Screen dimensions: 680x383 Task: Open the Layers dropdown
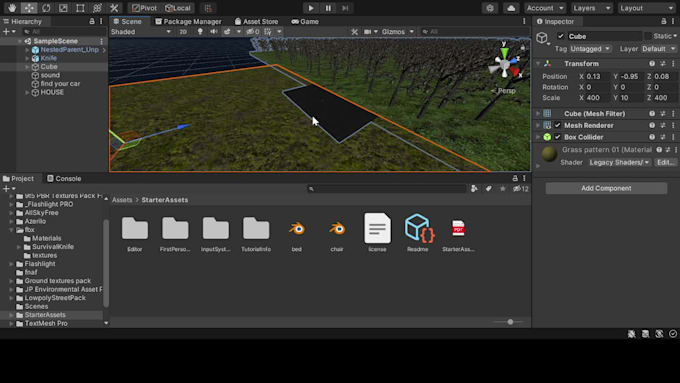tap(591, 8)
